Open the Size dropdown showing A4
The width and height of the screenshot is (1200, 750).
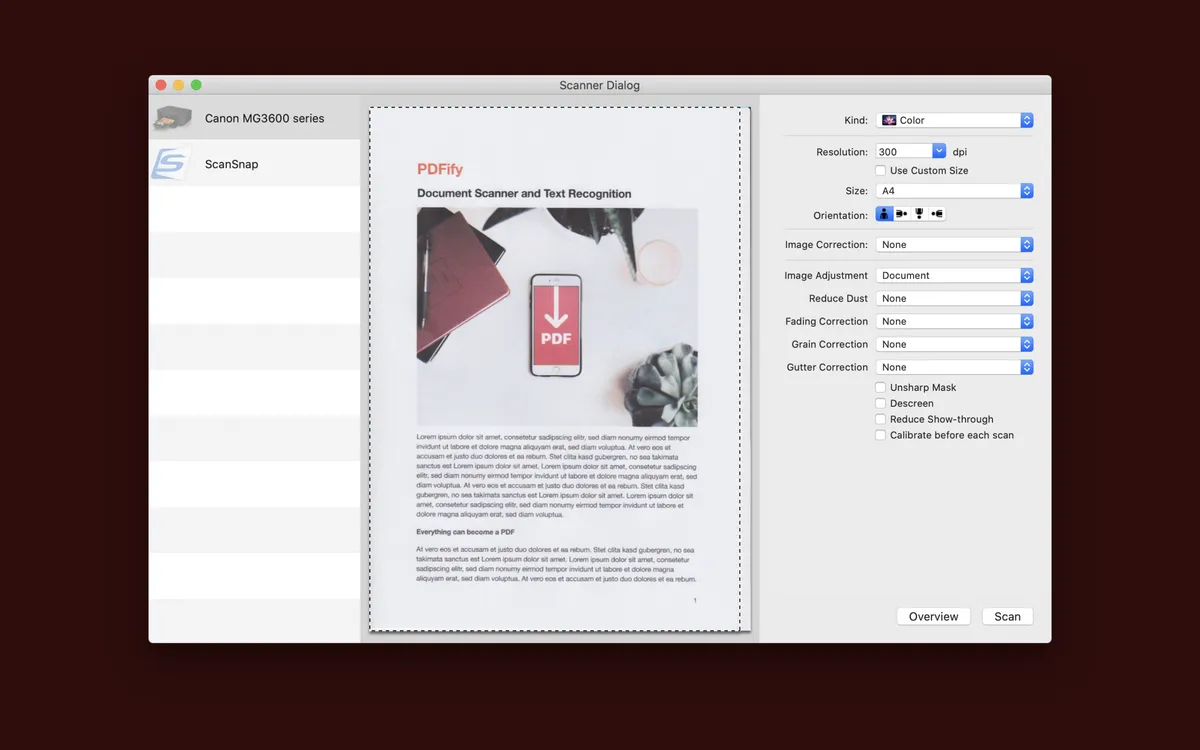(x=955, y=191)
